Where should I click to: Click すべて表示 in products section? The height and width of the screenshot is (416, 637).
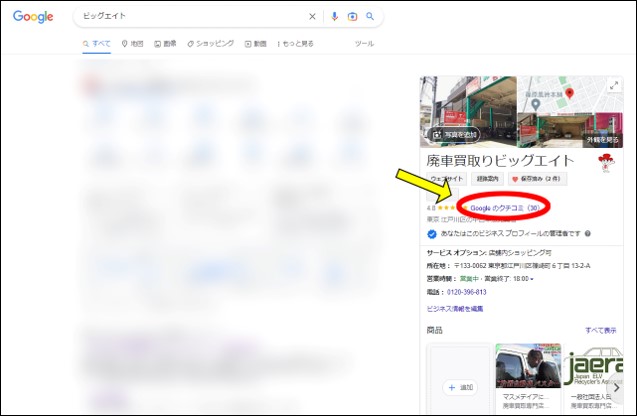click(600, 330)
